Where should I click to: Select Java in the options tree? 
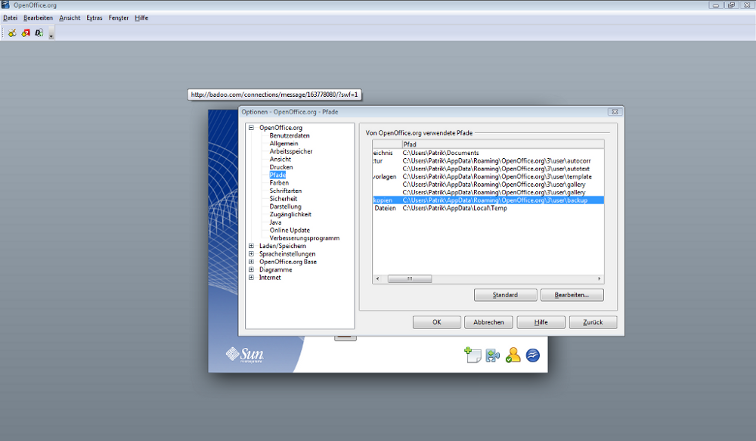pos(275,222)
